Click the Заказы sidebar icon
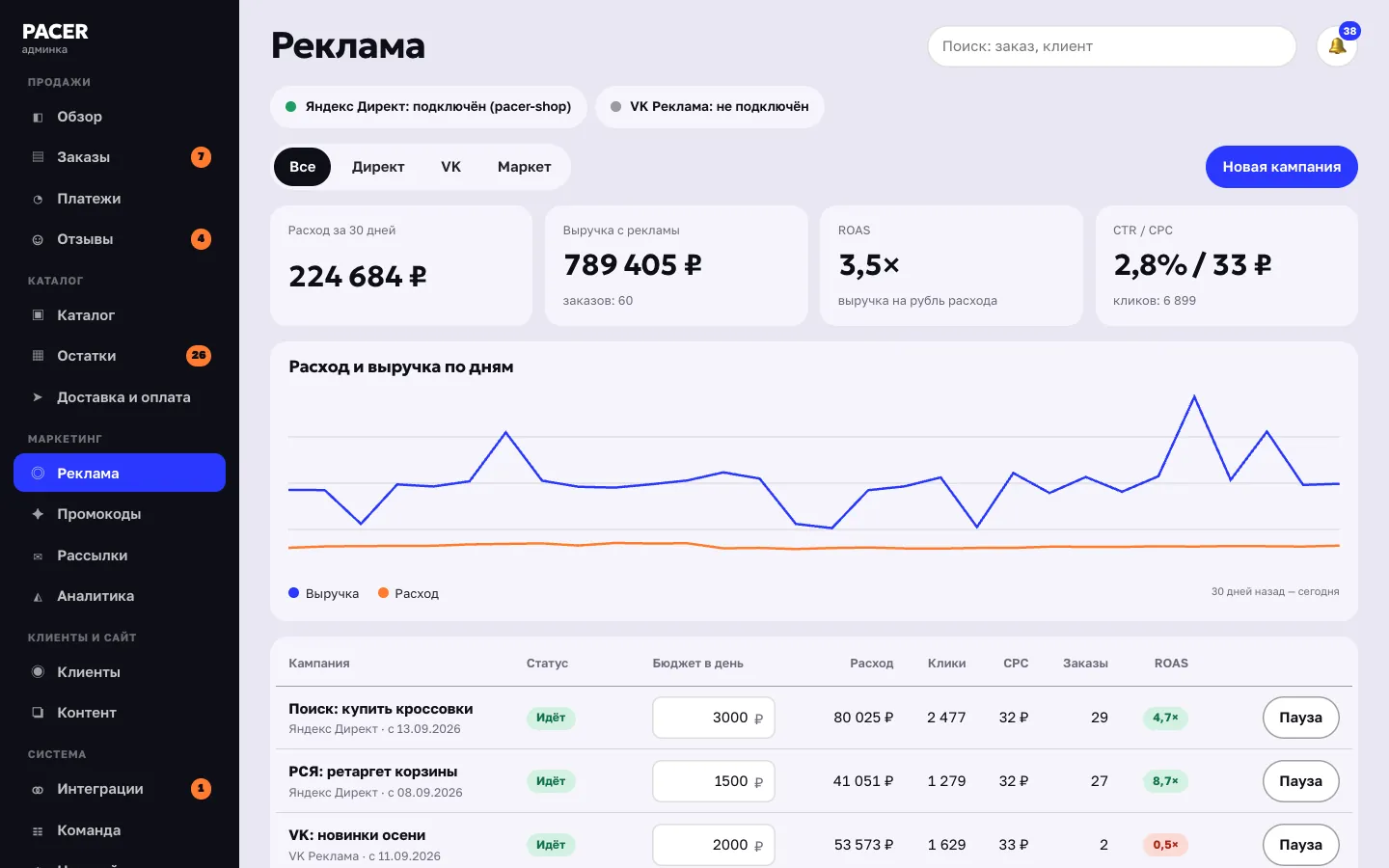Viewport: 1389px width, 868px height. (x=38, y=157)
